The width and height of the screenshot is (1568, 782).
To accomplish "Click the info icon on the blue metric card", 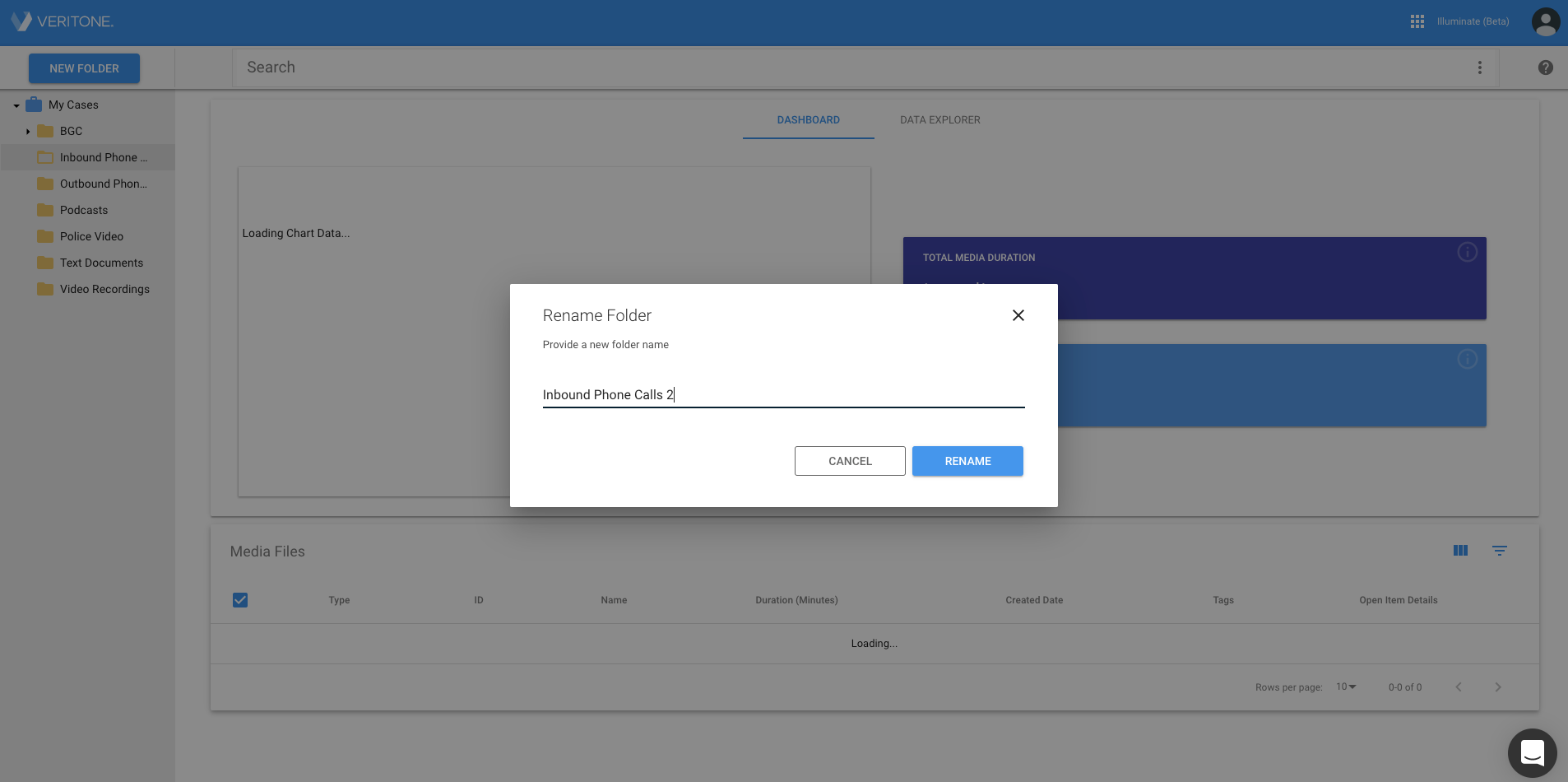I will point(1468,359).
